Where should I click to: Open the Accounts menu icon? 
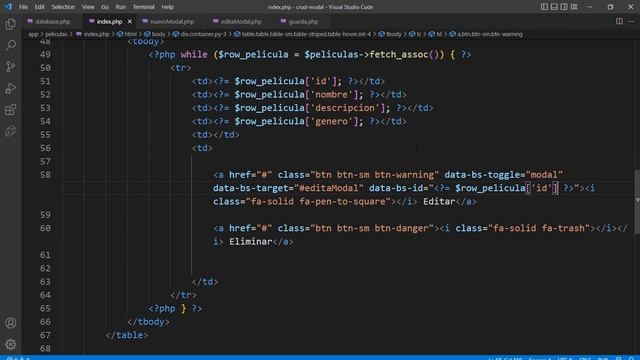pyautogui.click(x=11, y=323)
